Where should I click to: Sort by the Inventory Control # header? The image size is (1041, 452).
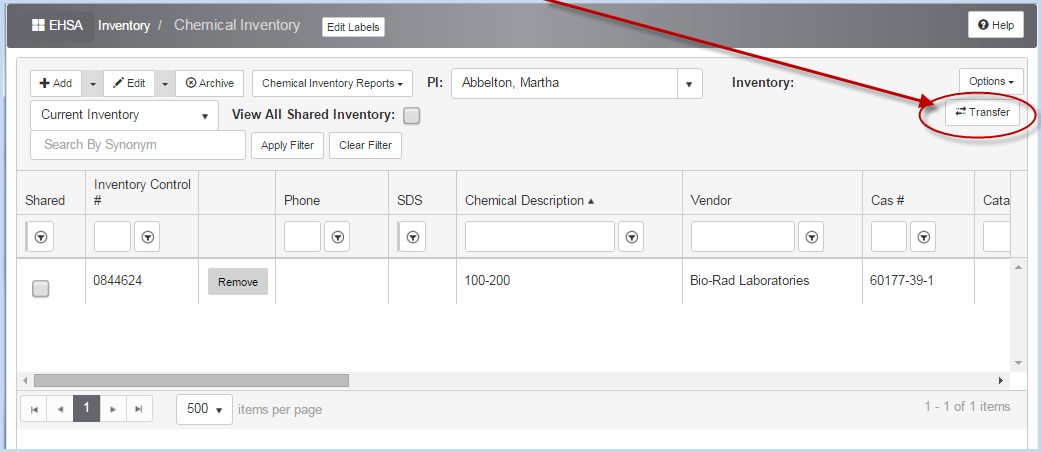tap(142, 192)
